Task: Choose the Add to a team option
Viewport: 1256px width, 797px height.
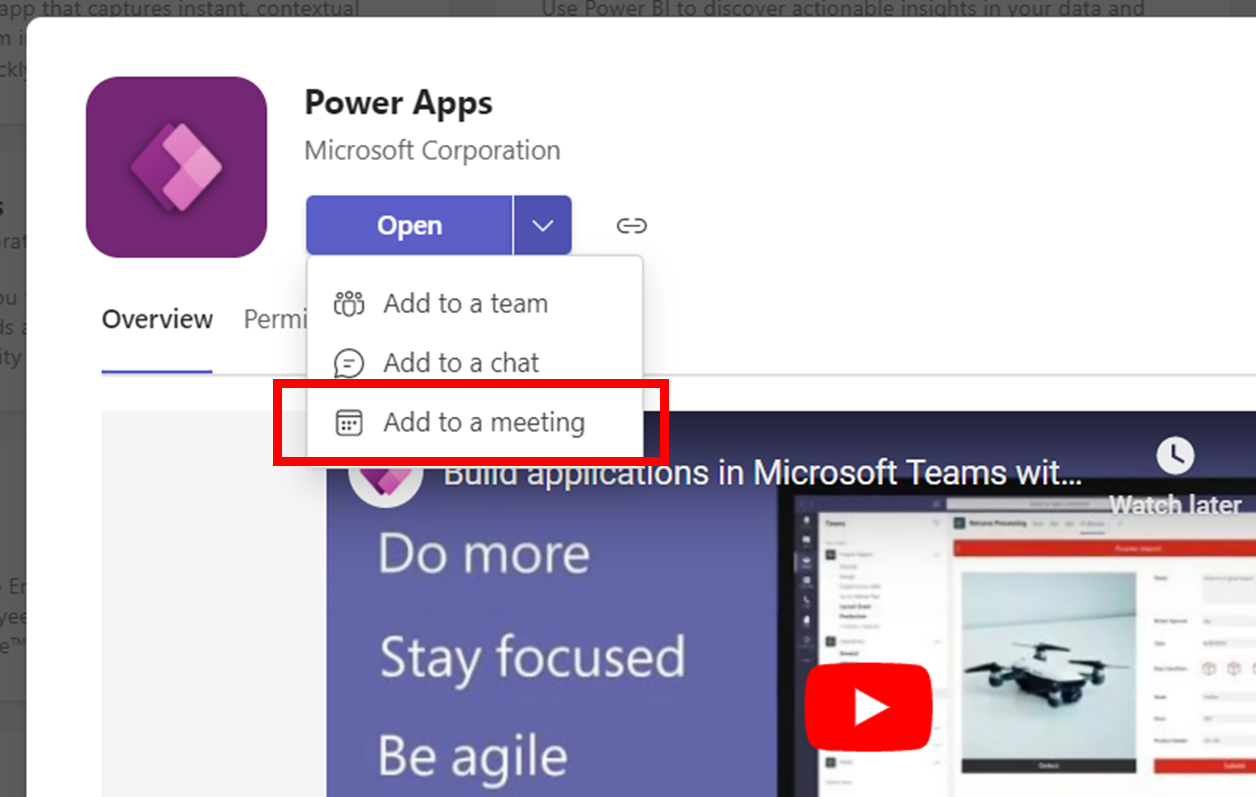Action: tap(465, 303)
